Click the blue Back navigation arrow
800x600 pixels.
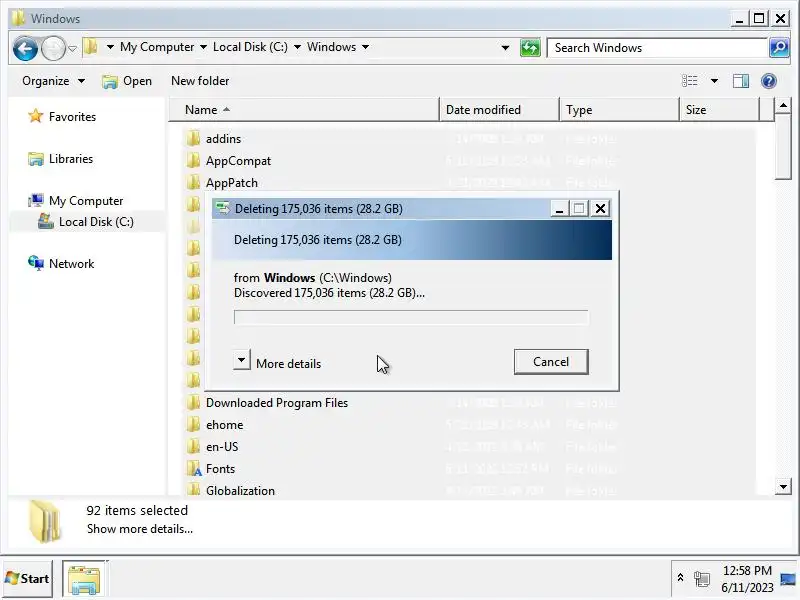25,48
